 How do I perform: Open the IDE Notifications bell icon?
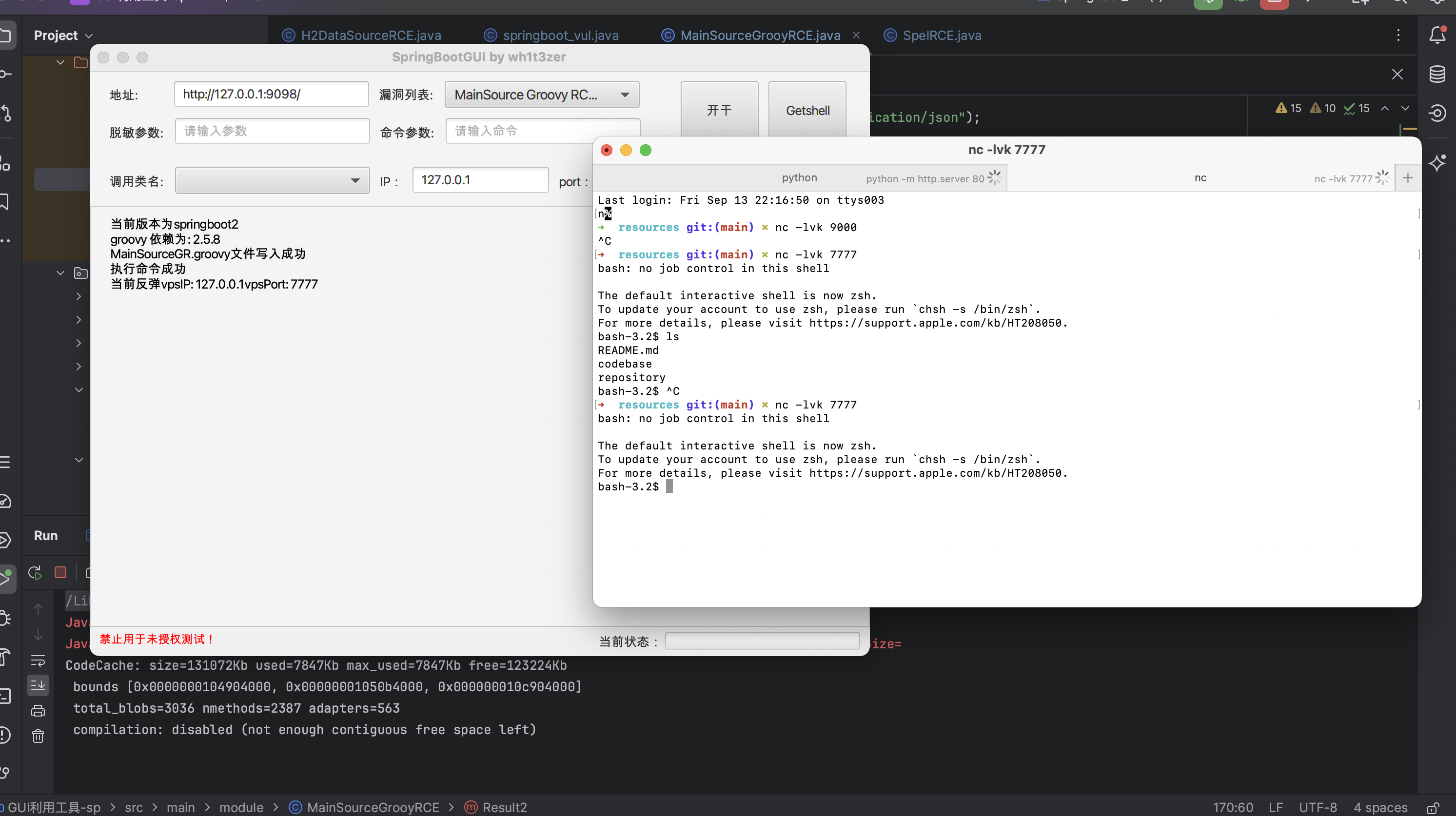pyautogui.click(x=1437, y=35)
